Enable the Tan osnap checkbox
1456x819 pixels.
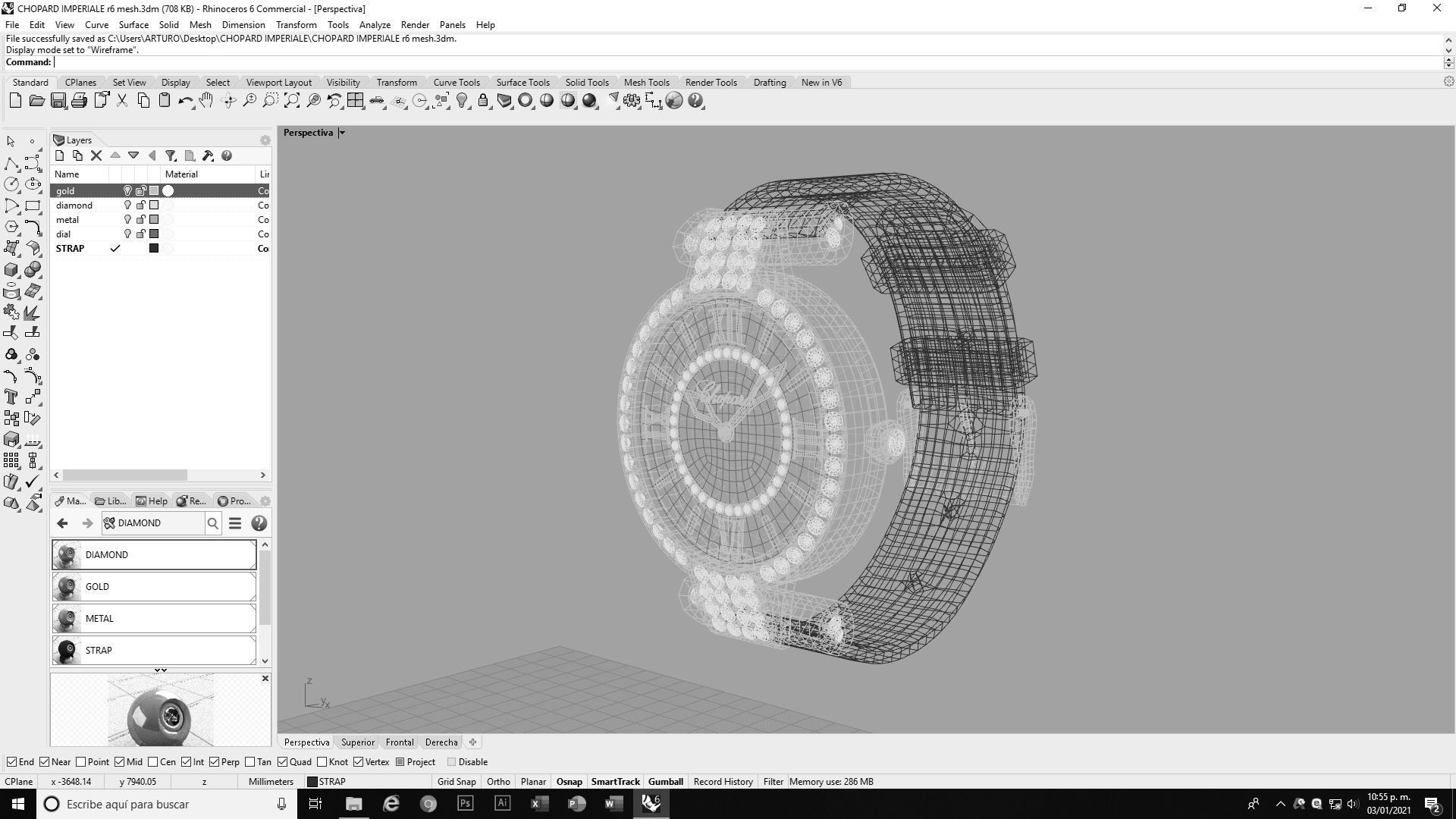250,762
